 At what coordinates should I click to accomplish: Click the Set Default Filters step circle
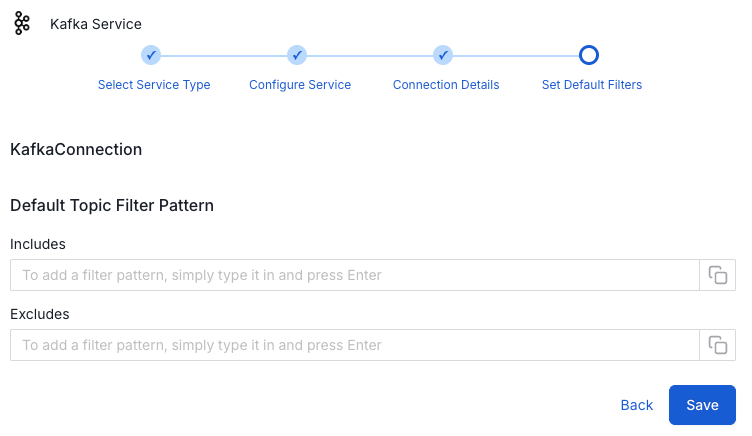point(589,55)
